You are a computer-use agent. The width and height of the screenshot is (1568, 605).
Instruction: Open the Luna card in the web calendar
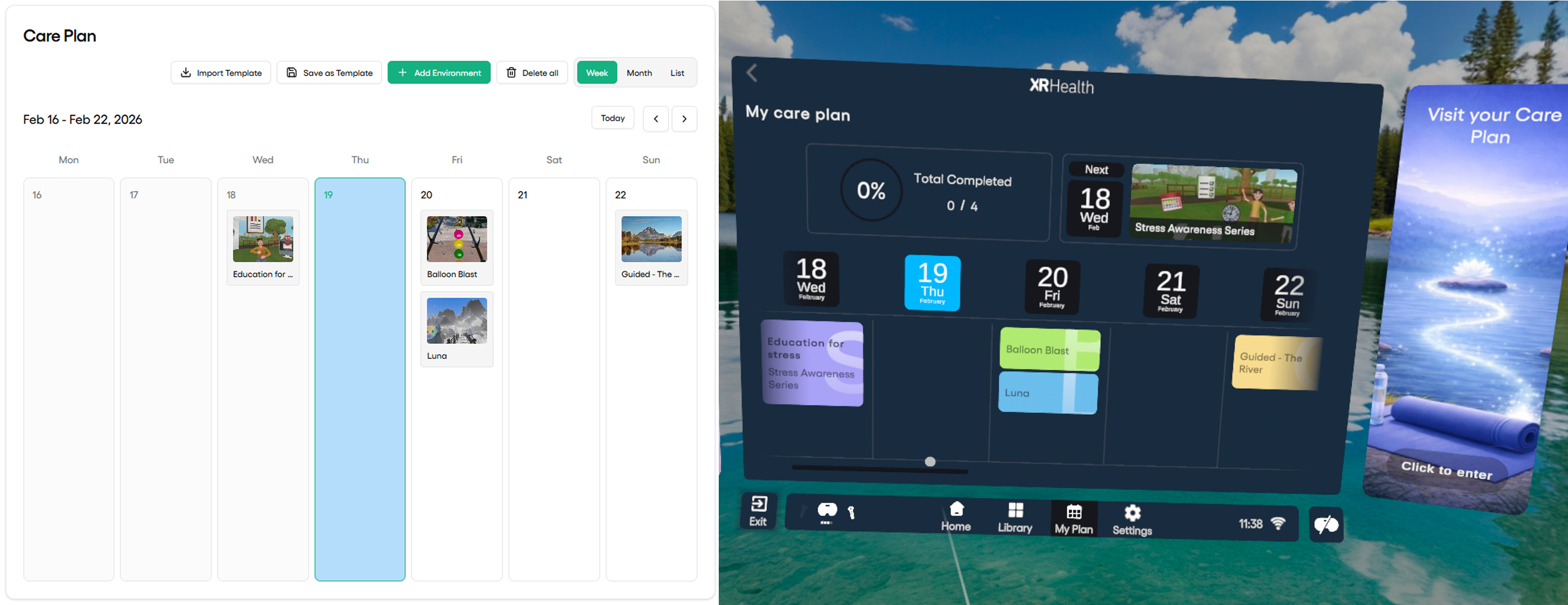coord(457,329)
